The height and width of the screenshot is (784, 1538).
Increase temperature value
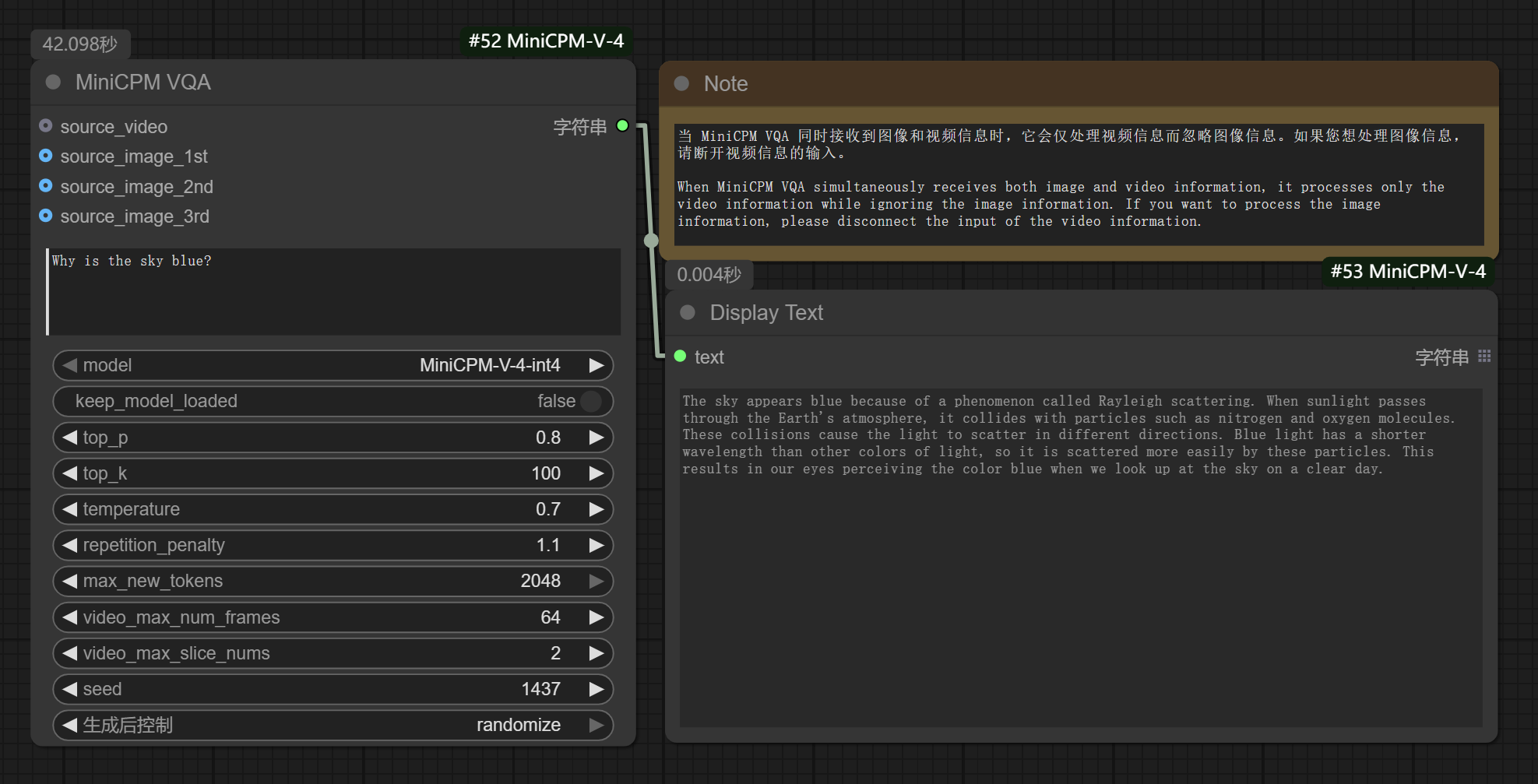pos(597,509)
